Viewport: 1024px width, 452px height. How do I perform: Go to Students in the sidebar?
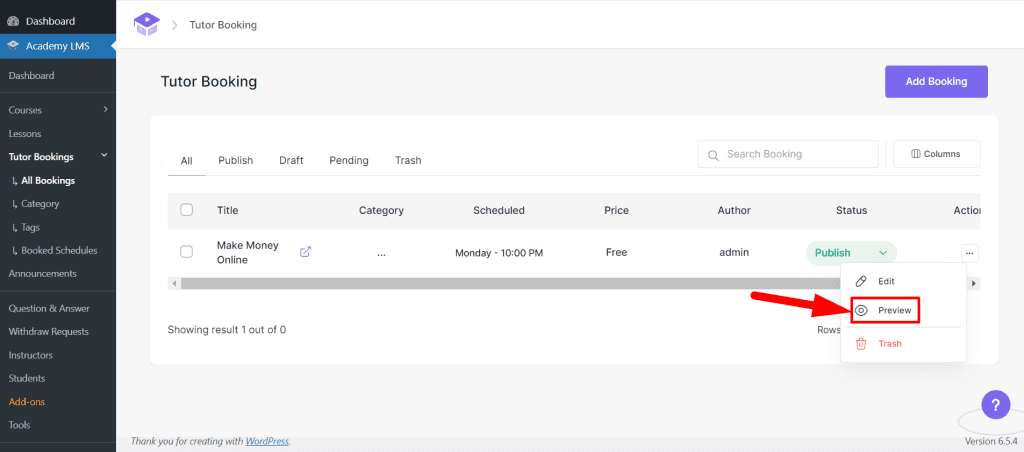tap(27, 378)
